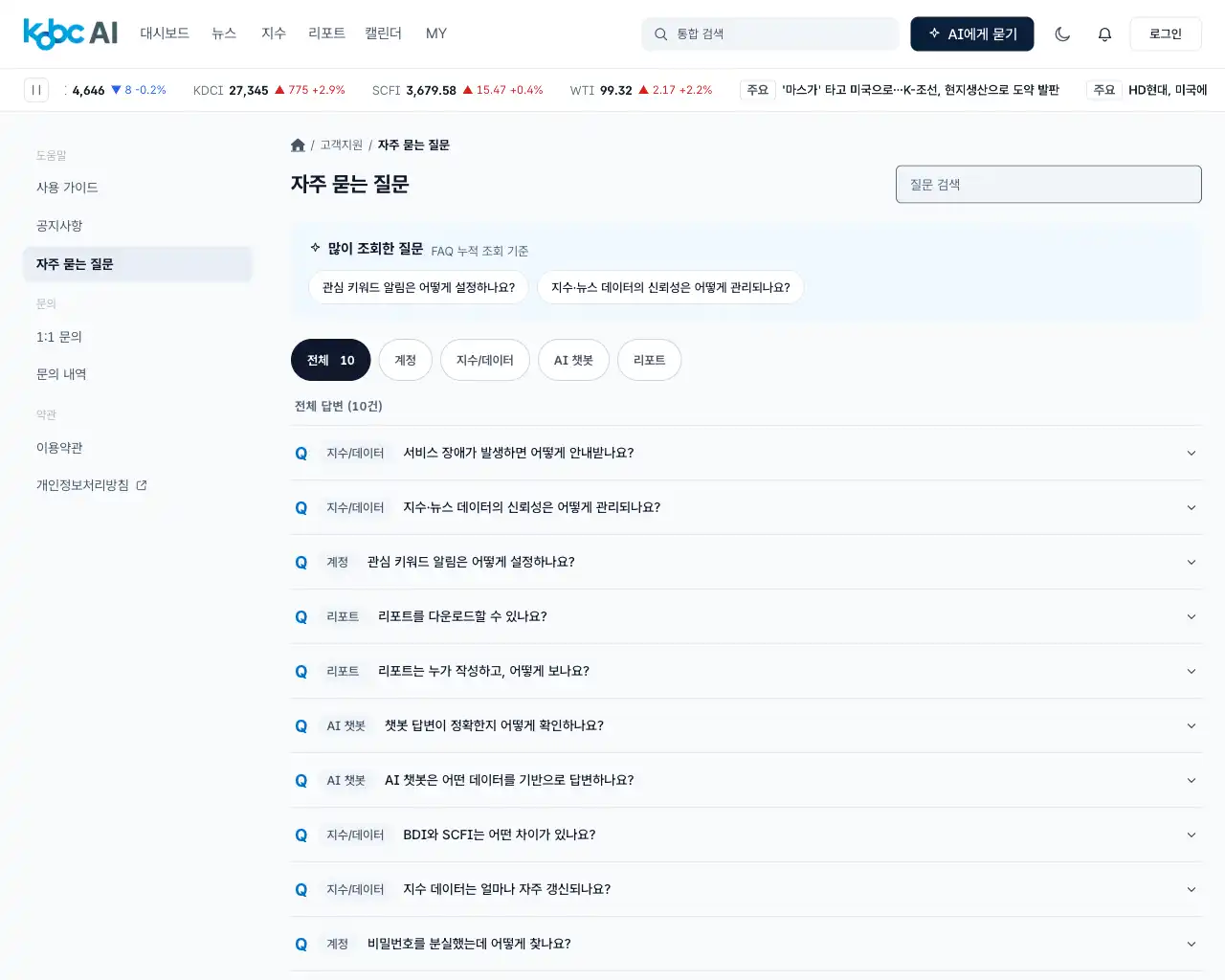Focus the 통합 검색 search field

point(770,33)
